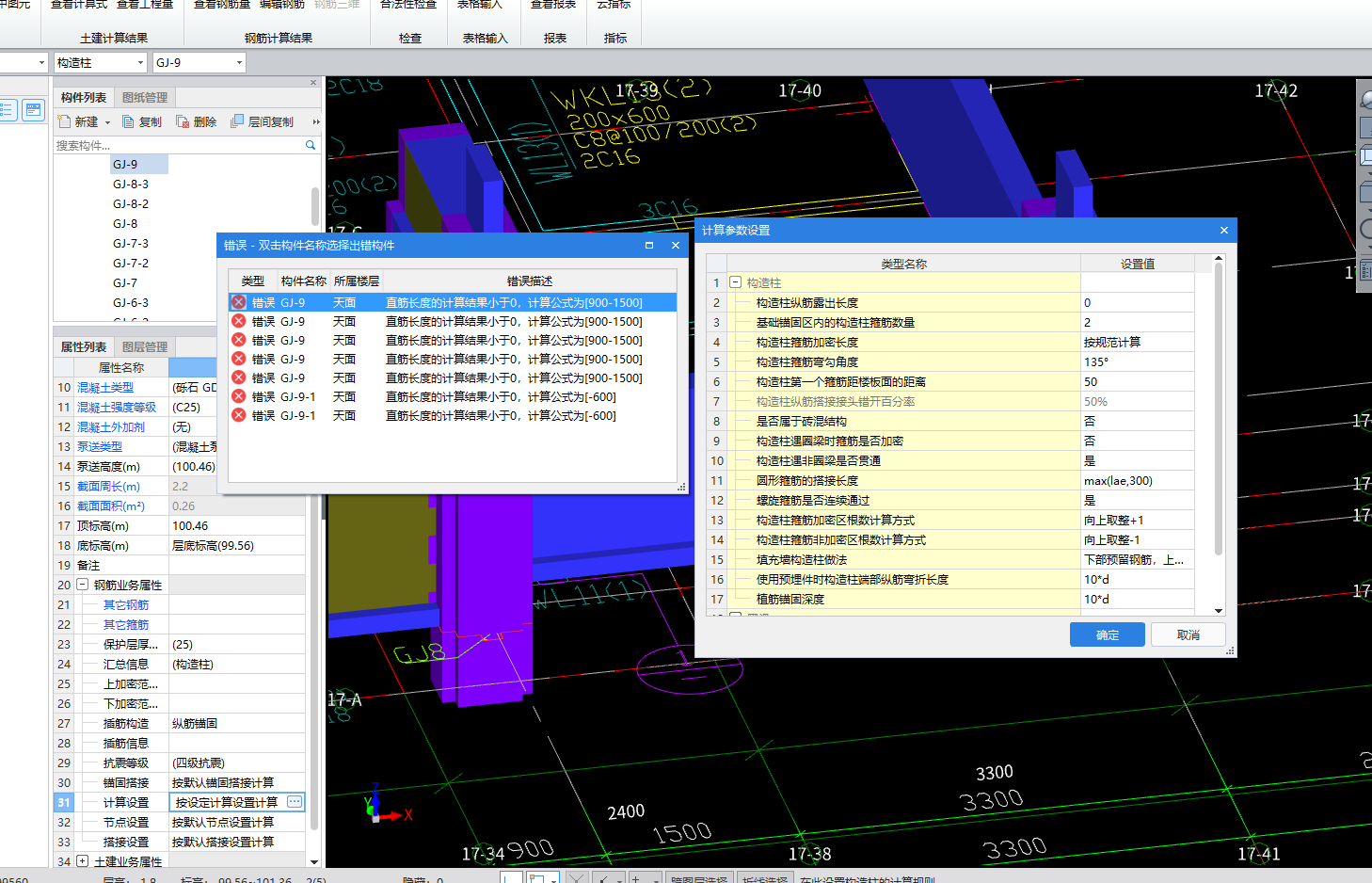The height and width of the screenshot is (883, 1372).
Task: Select the last GJ-9-1 error row
Action: coord(453,415)
